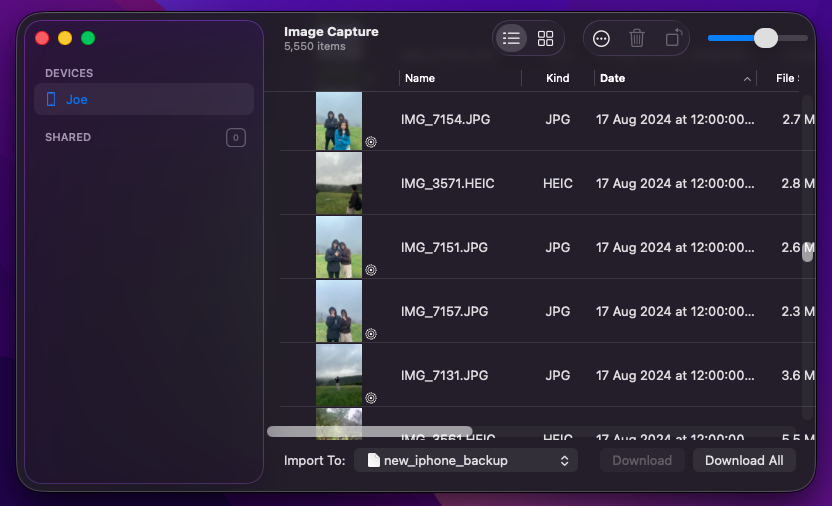The height and width of the screenshot is (506, 832).
Task: Click the vertical scrollbar thumb
Action: (808, 251)
